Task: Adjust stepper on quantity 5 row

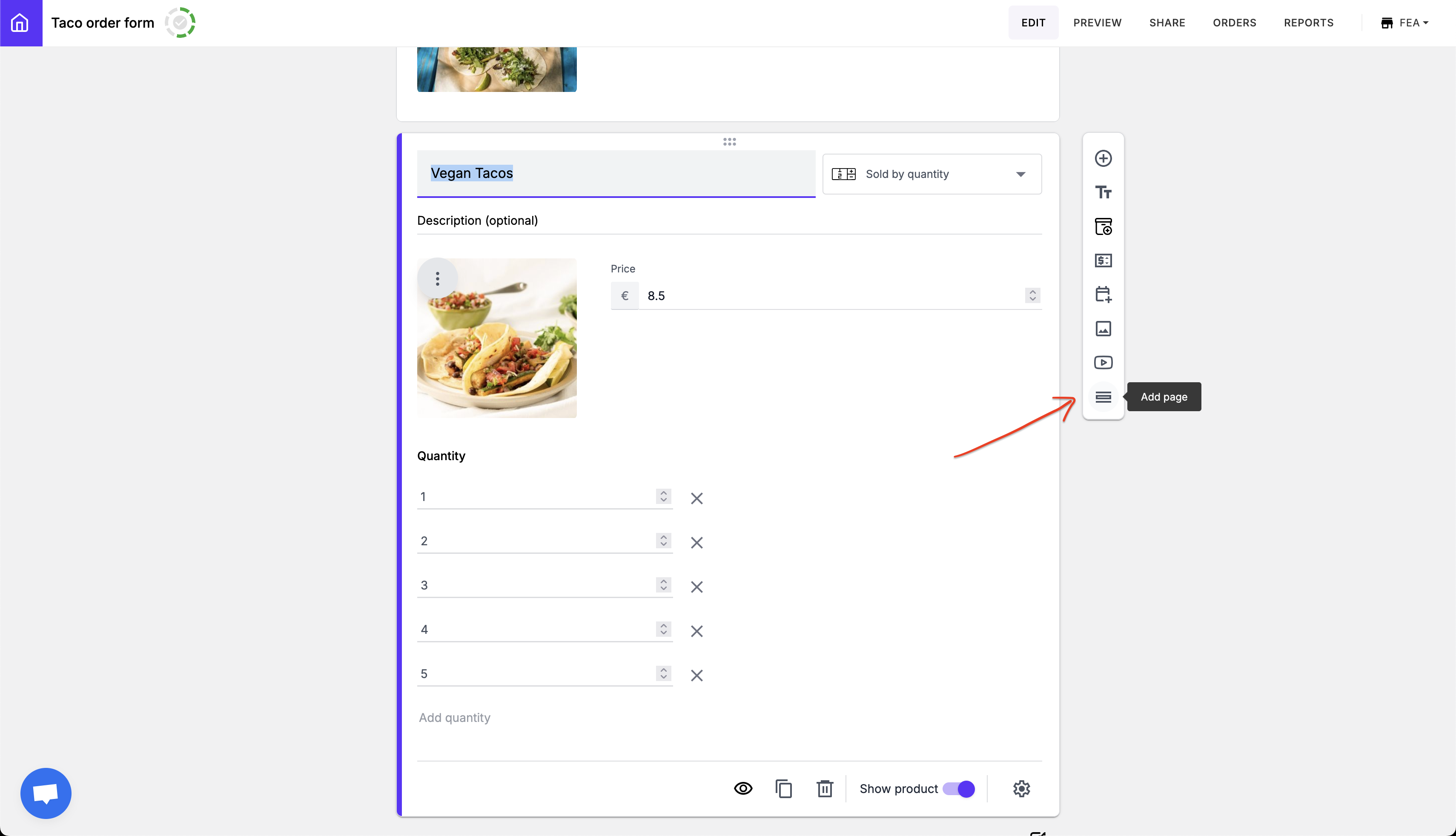Action: [x=664, y=673]
